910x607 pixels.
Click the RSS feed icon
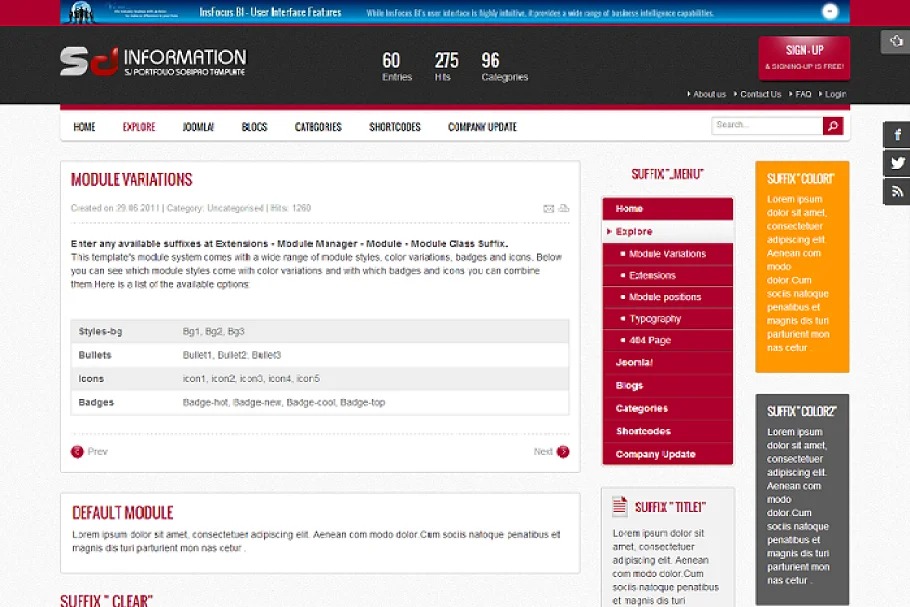(897, 191)
